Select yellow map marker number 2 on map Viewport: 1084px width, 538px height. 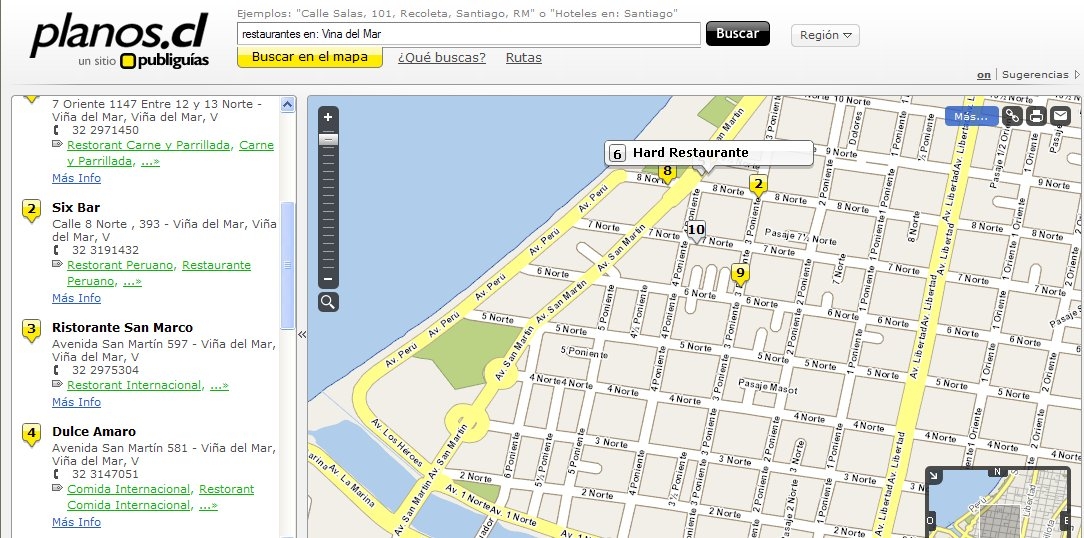(x=758, y=184)
